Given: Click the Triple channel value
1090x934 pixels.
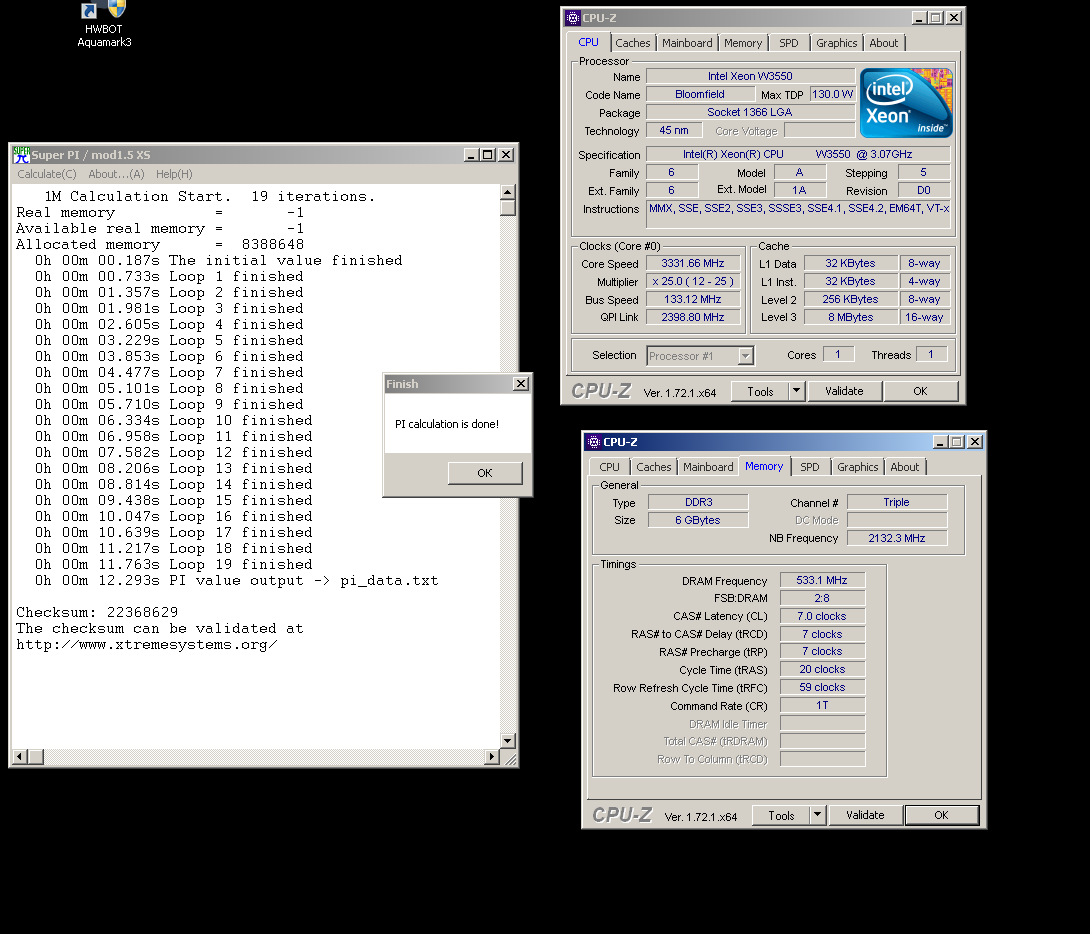Looking at the screenshot, I should point(897,502).
